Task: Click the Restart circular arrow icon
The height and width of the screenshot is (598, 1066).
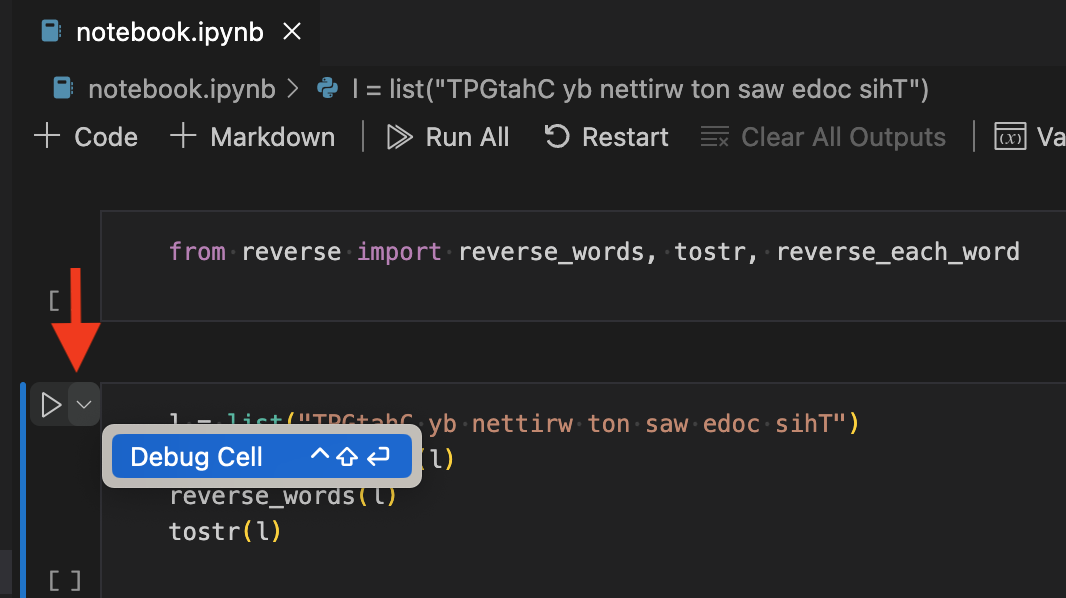Action: click(557, 137)
